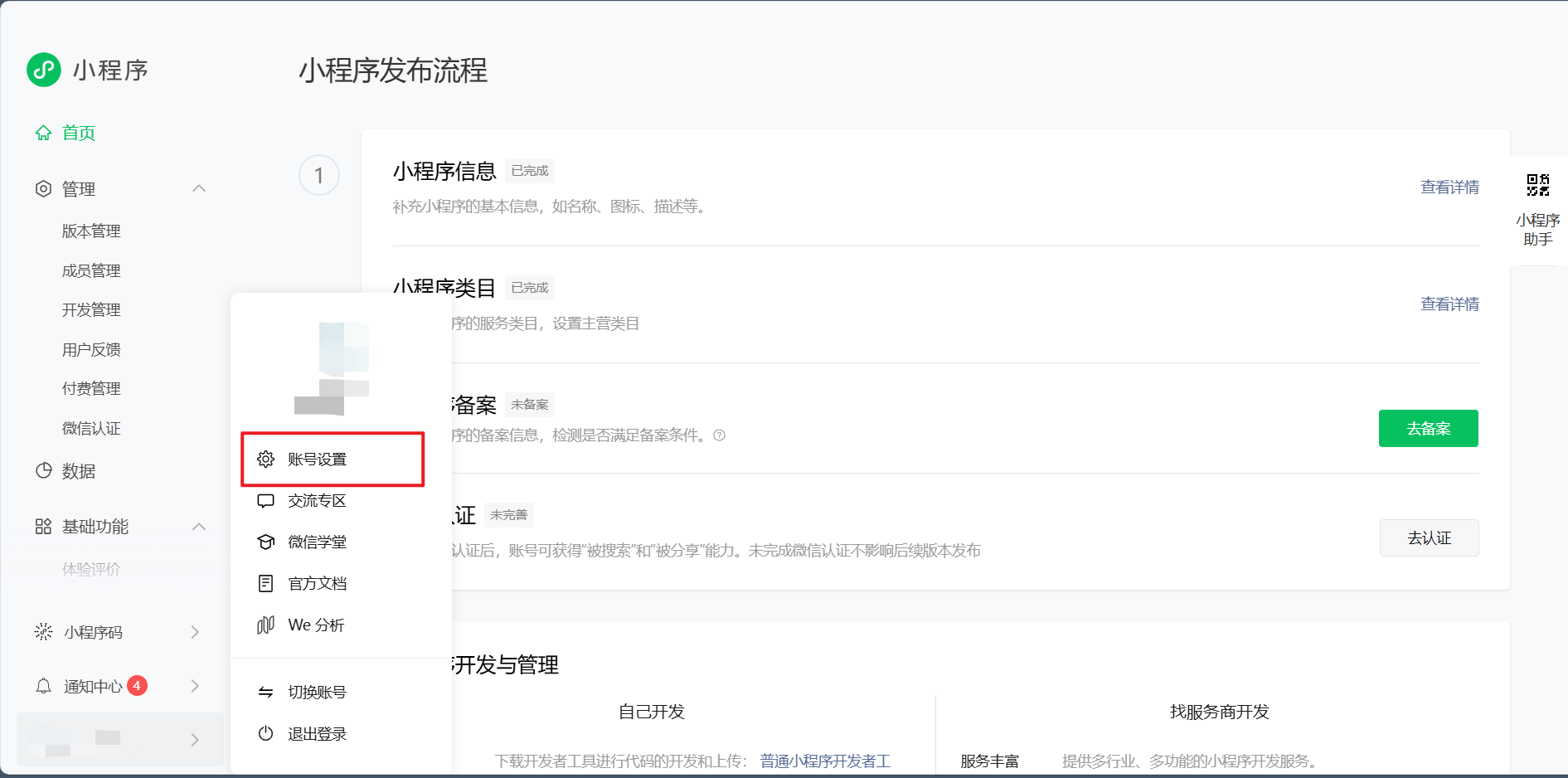Select 切换账号 in the popup menu
Image resolution: width=1568 pixels, height=778 pixels.
pos(317,693)
